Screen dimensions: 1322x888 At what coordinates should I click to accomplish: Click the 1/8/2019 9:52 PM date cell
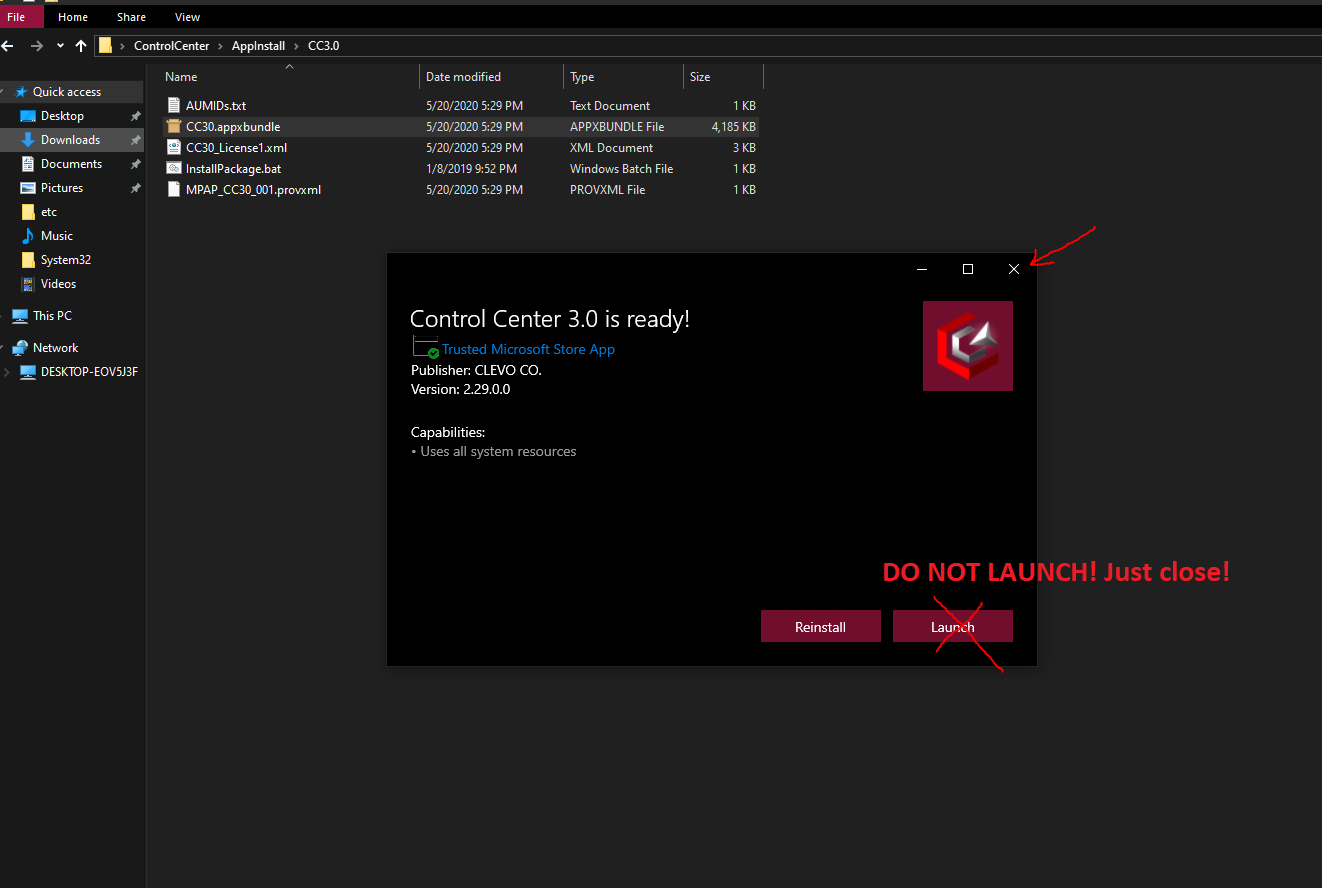coord(471,169)
